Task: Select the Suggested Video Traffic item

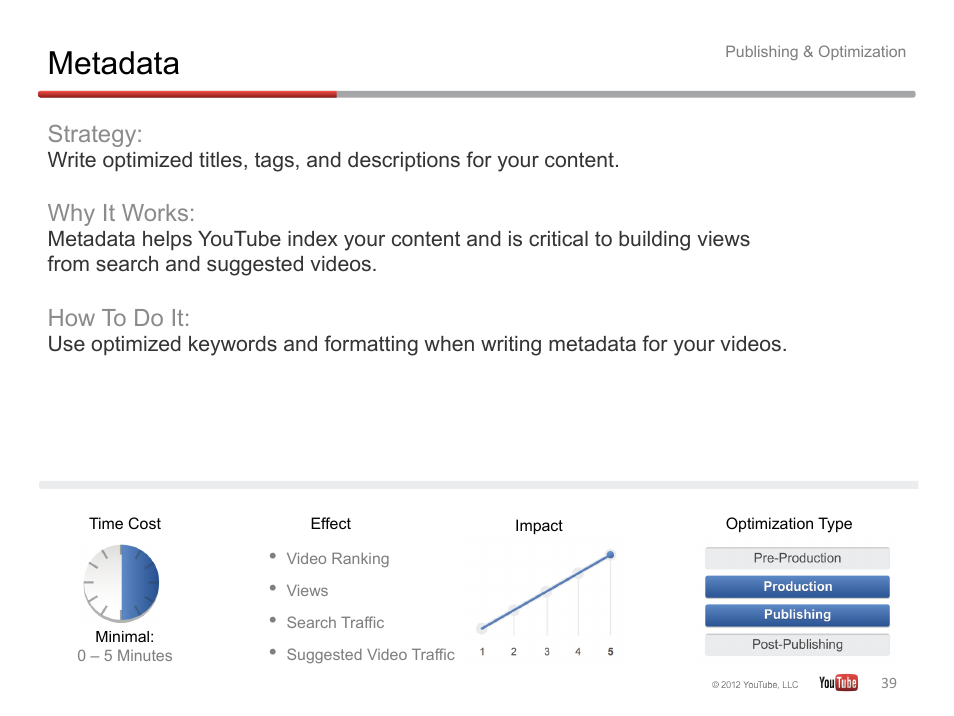Action: 370,655
